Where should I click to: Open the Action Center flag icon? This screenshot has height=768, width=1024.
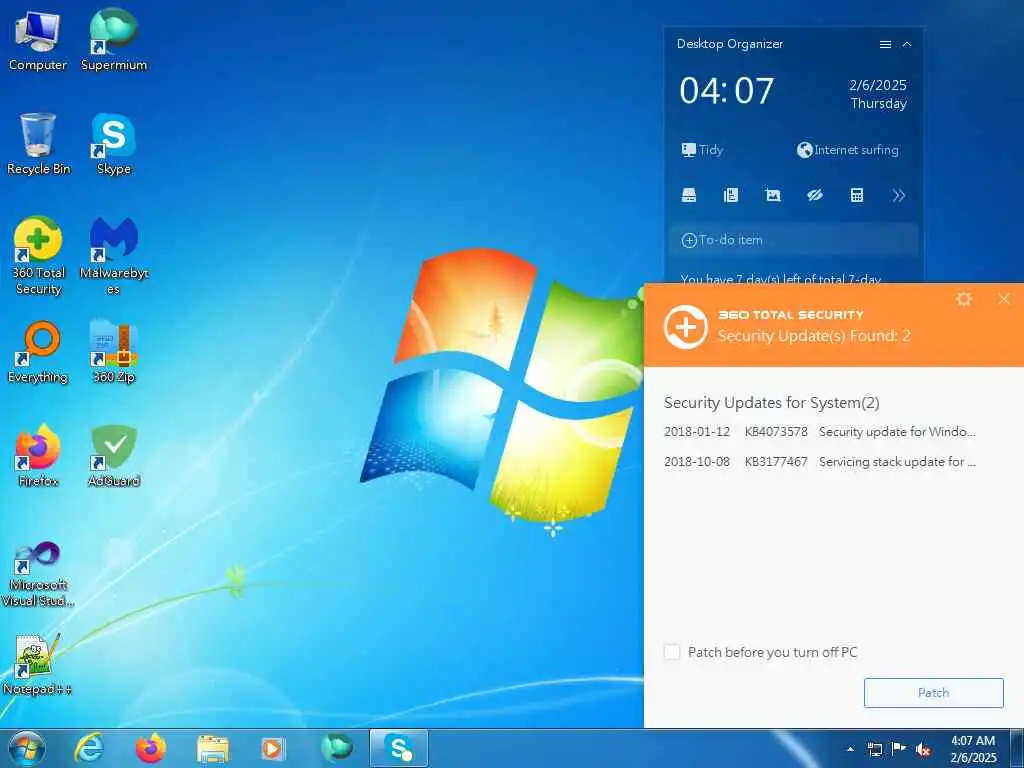[899, 749]
